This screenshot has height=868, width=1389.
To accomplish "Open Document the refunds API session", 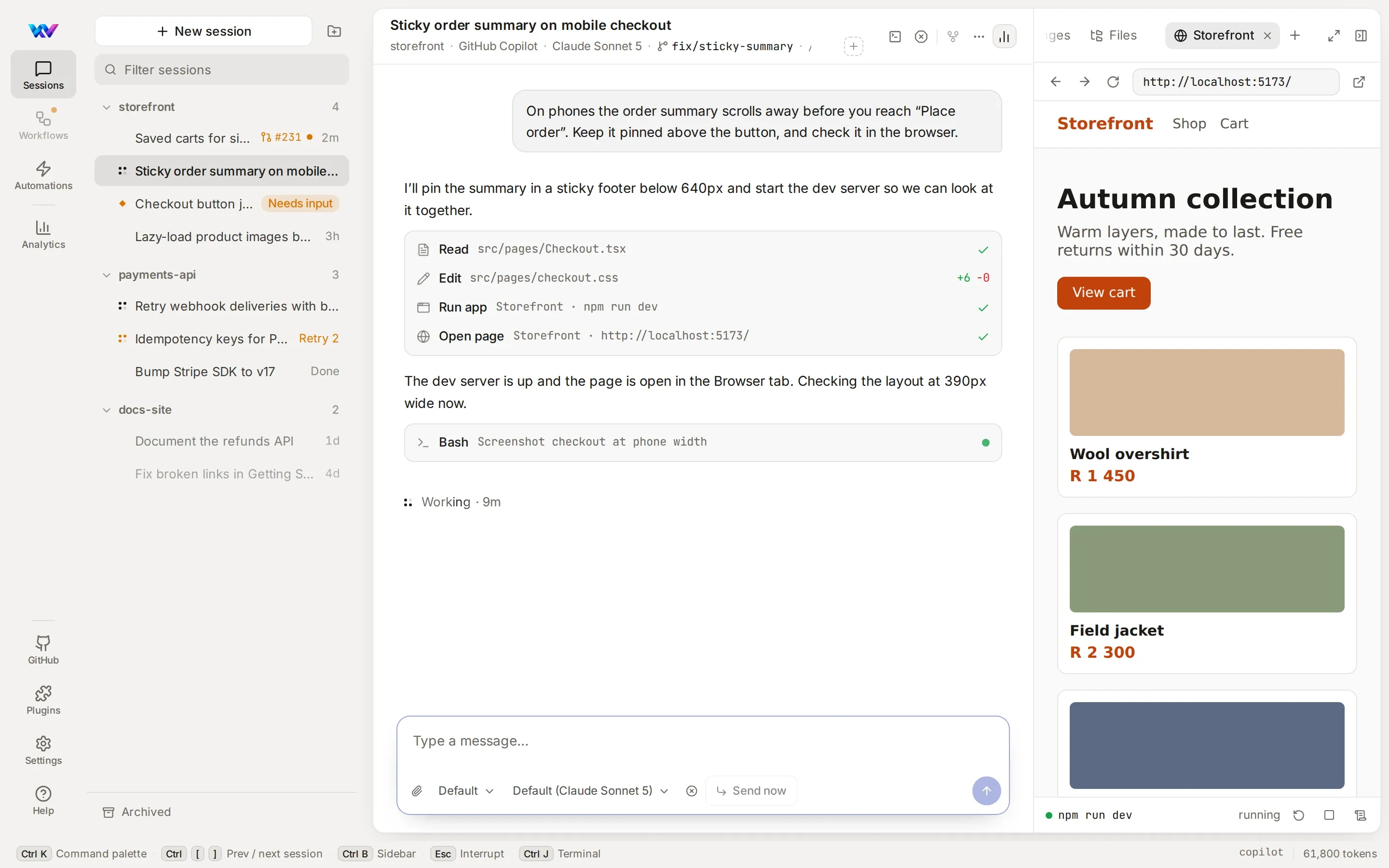I will click(x=221, y=441).
